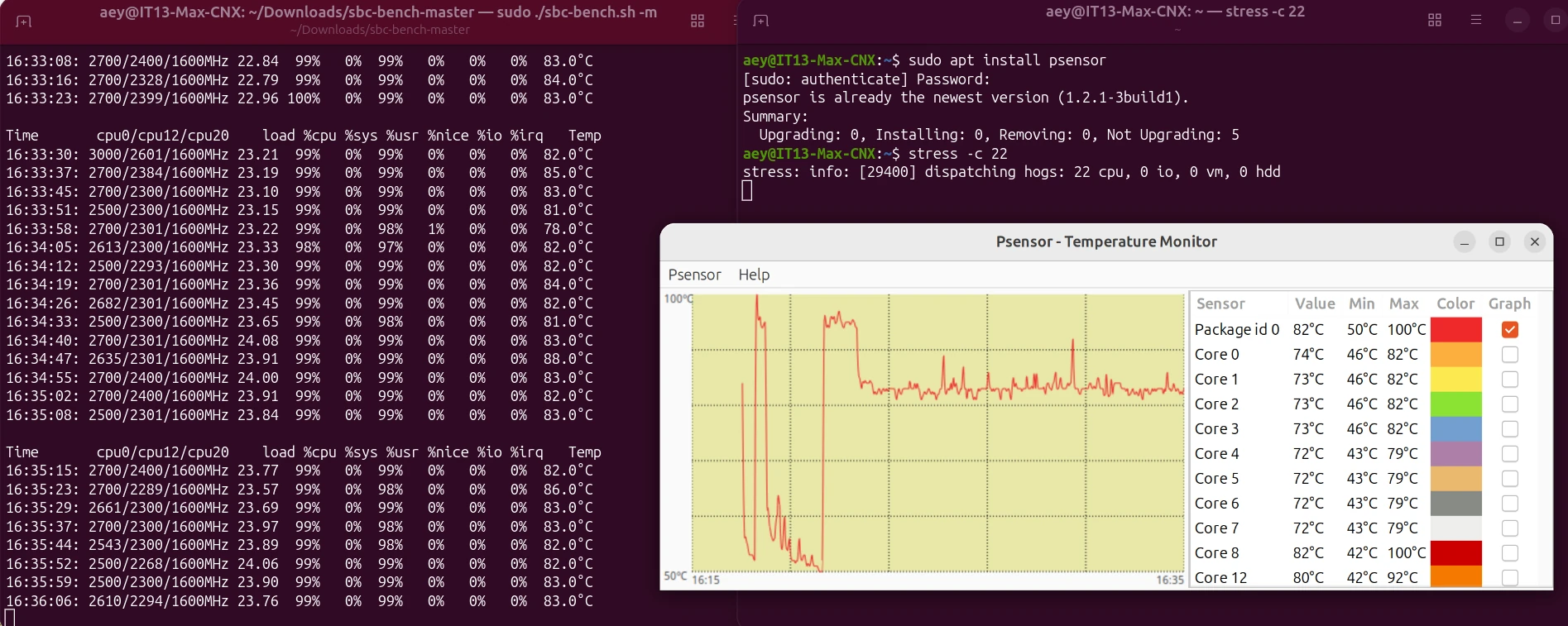The height and width of the screenshot is (626, 1568).
Task: Click the sbc-bench terminal title bar text
Action: click(378, 12)
